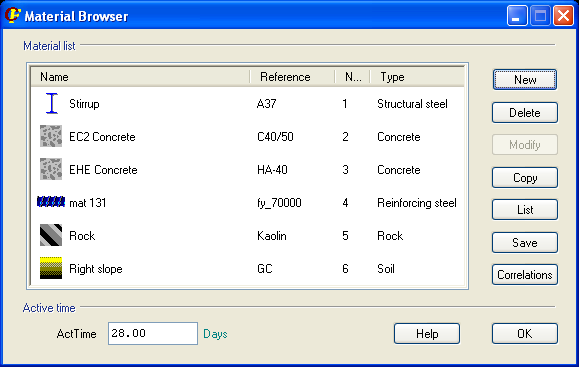Screen dimensions: 579x367
Task: Open the material List report
Action: (x=525, y=210)
